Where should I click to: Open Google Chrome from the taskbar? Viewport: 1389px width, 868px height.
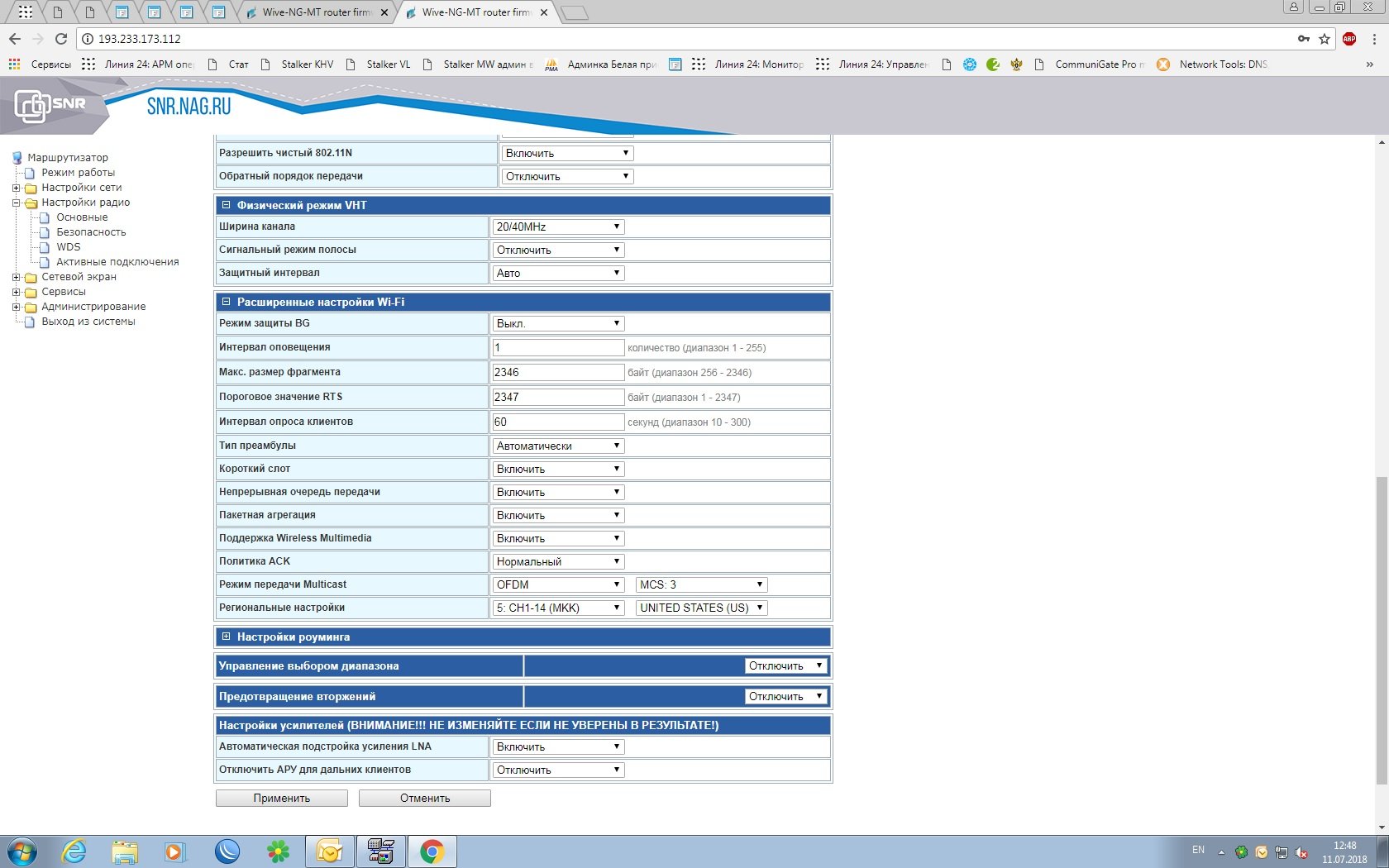point(432,851)
